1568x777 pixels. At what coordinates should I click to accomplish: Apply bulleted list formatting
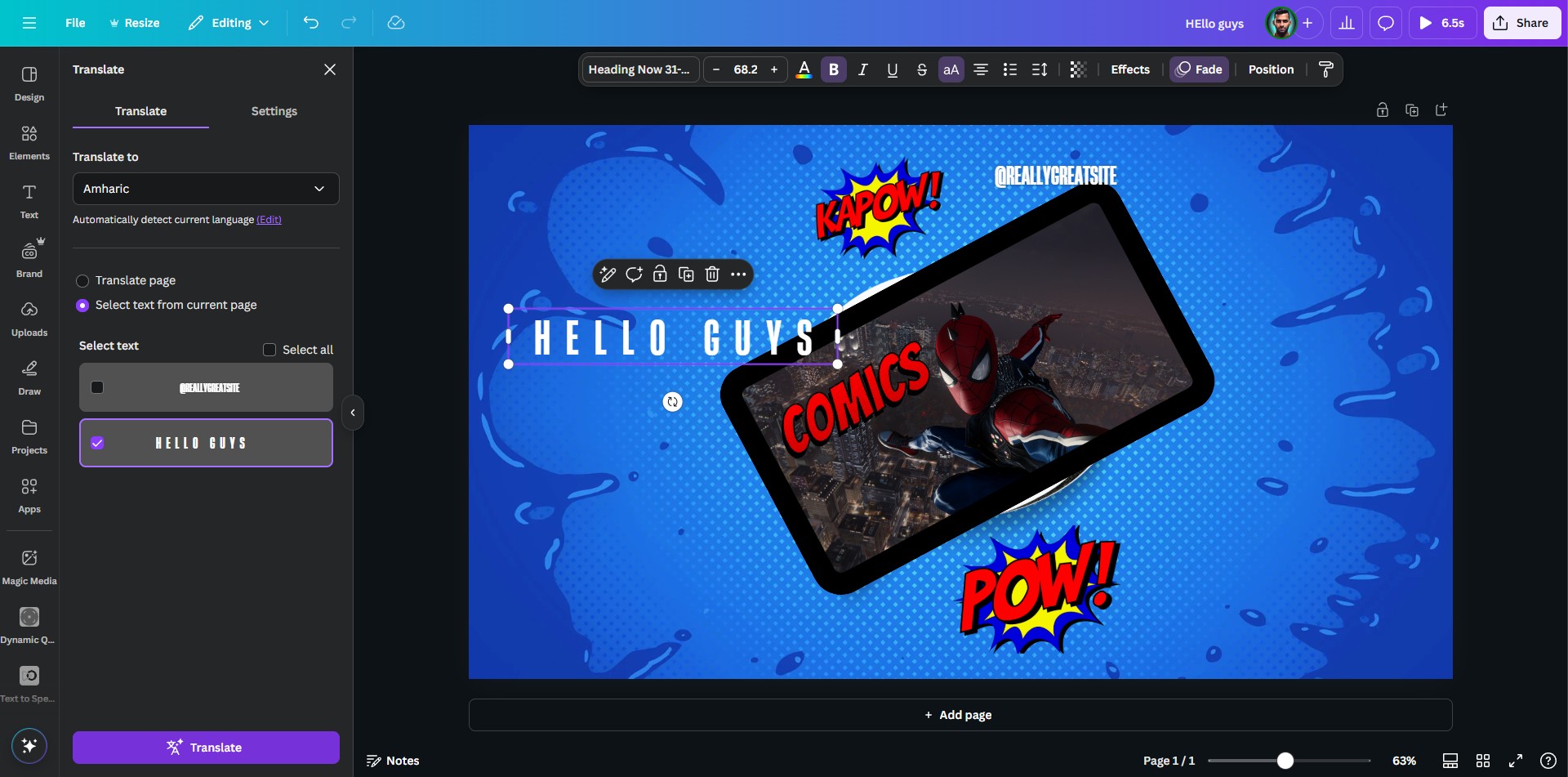pos(1009,69)
